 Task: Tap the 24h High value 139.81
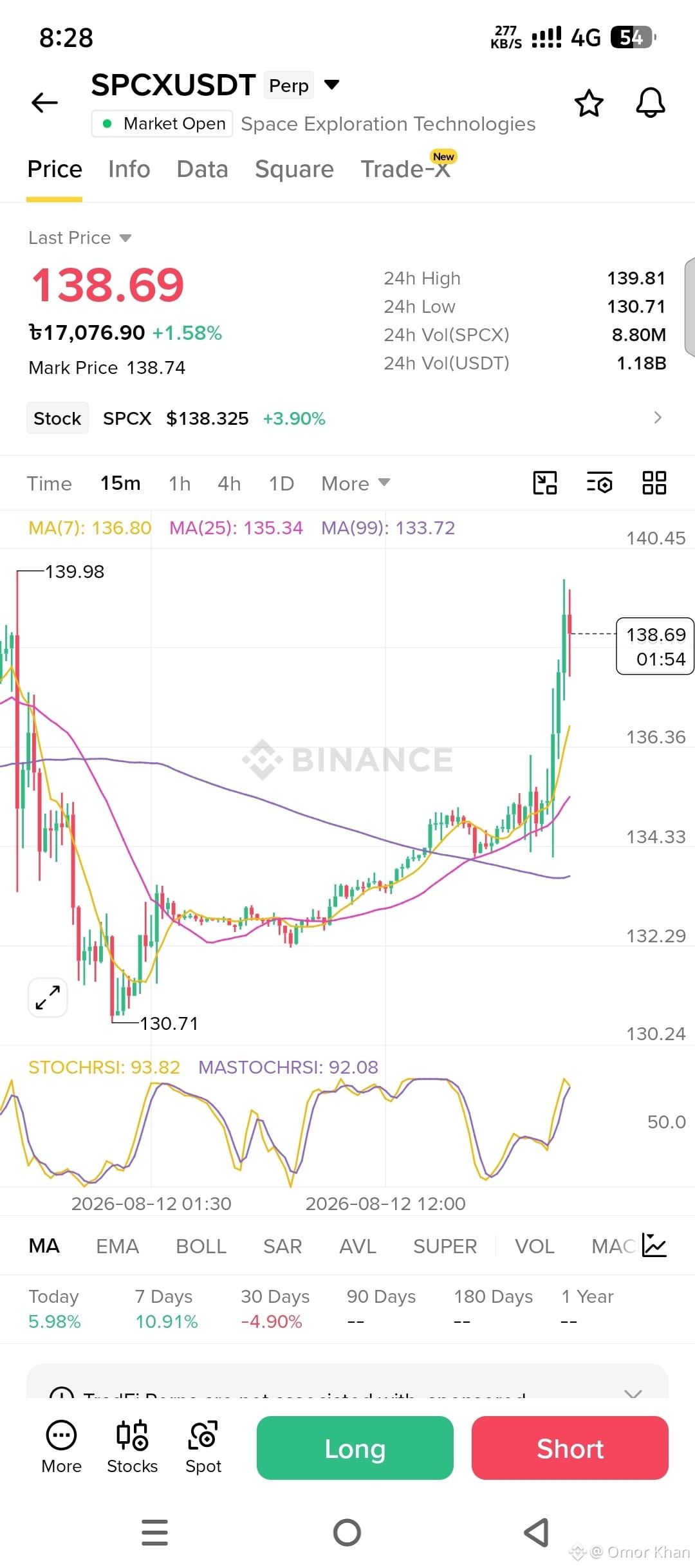click(636, 278)
